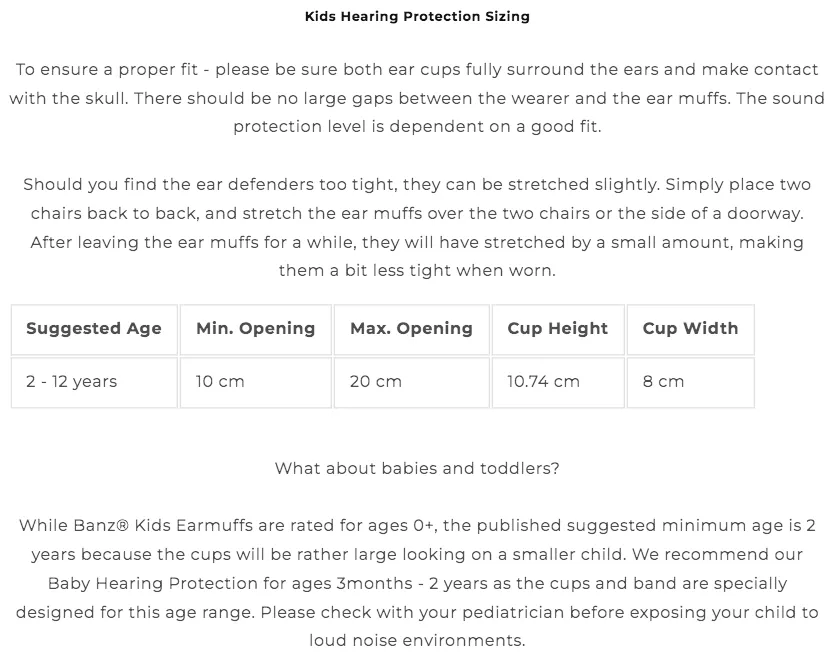Click the line 'them a bit less tight when worn.'
The width and height of the screenshot is (829, 667).
click(417, 271)
